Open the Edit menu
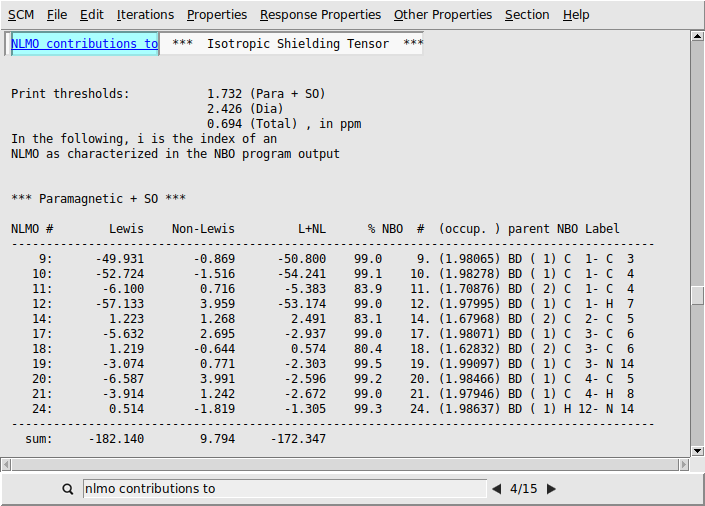This screenshot has width=705, height=506. [92, 15]
